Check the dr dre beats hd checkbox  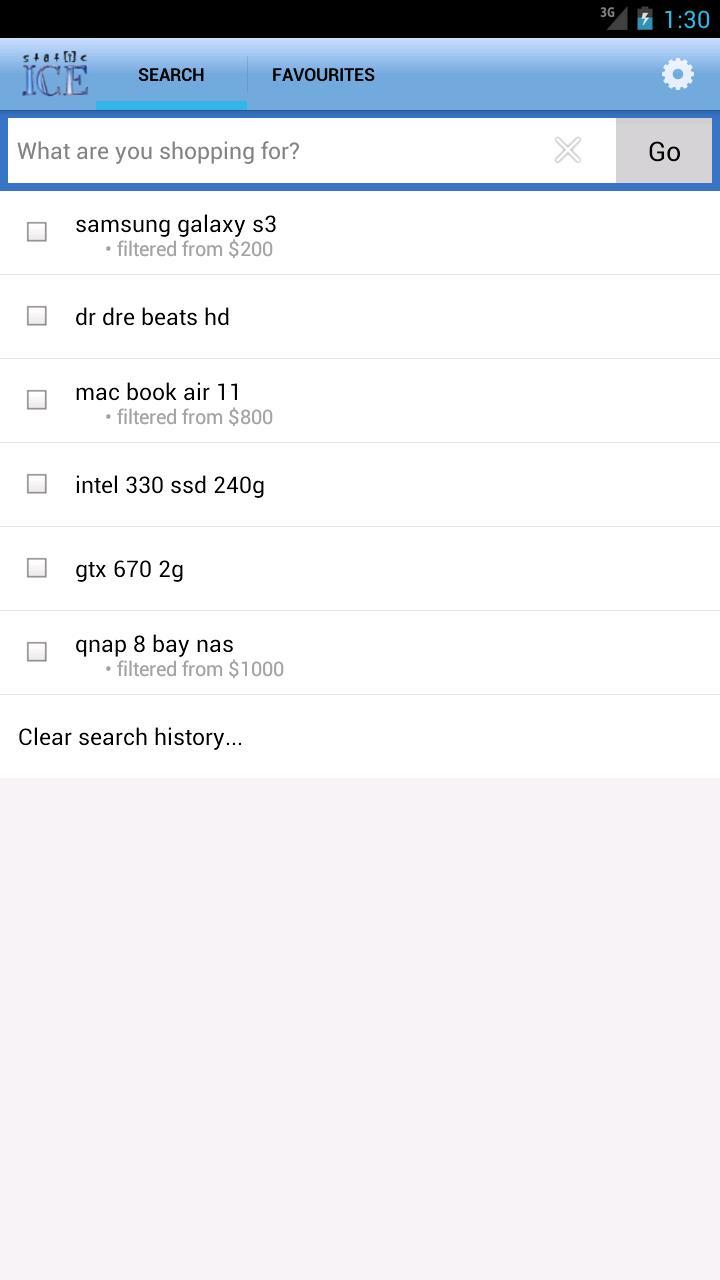pyautogui.click(x=37, y=316)
